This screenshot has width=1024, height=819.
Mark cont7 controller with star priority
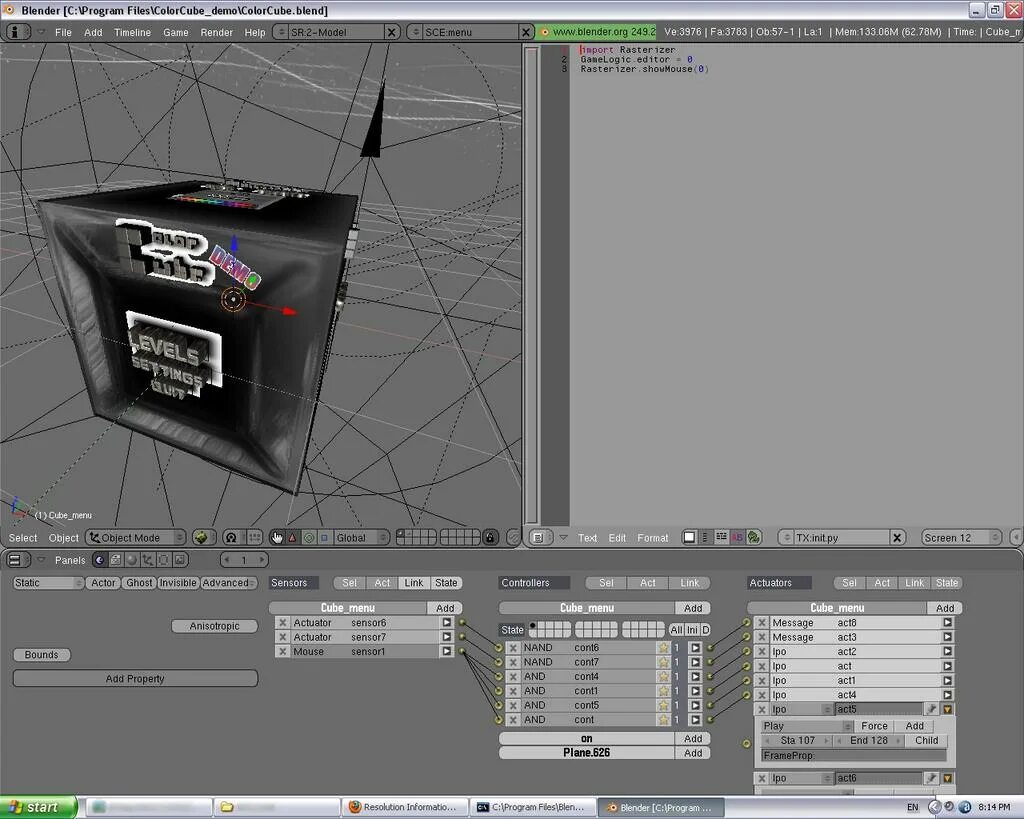coord(664,662)
